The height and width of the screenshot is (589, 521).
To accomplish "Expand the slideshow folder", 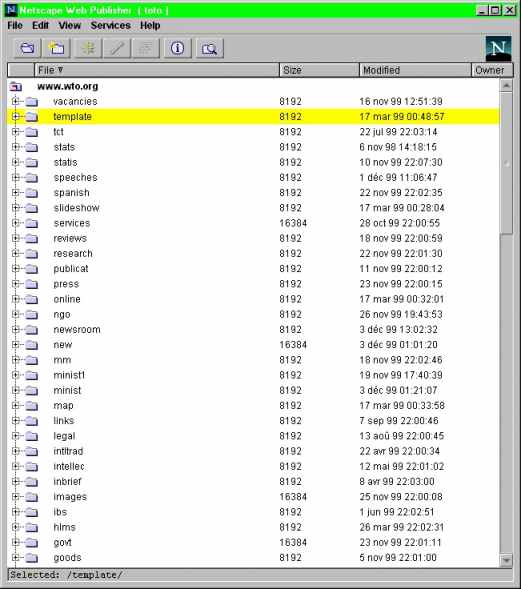I will click(x=15, y=208).
